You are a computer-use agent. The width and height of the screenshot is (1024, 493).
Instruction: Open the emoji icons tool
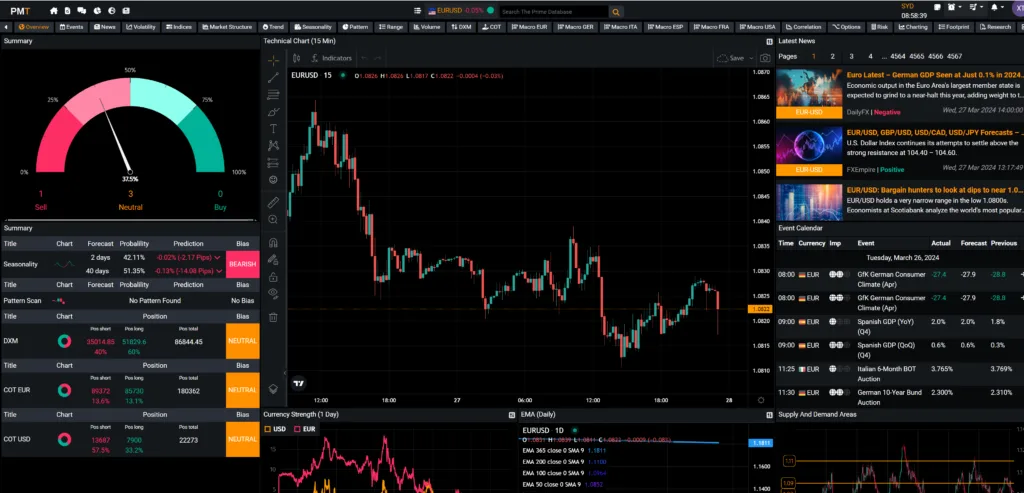(x=273, y=180)
